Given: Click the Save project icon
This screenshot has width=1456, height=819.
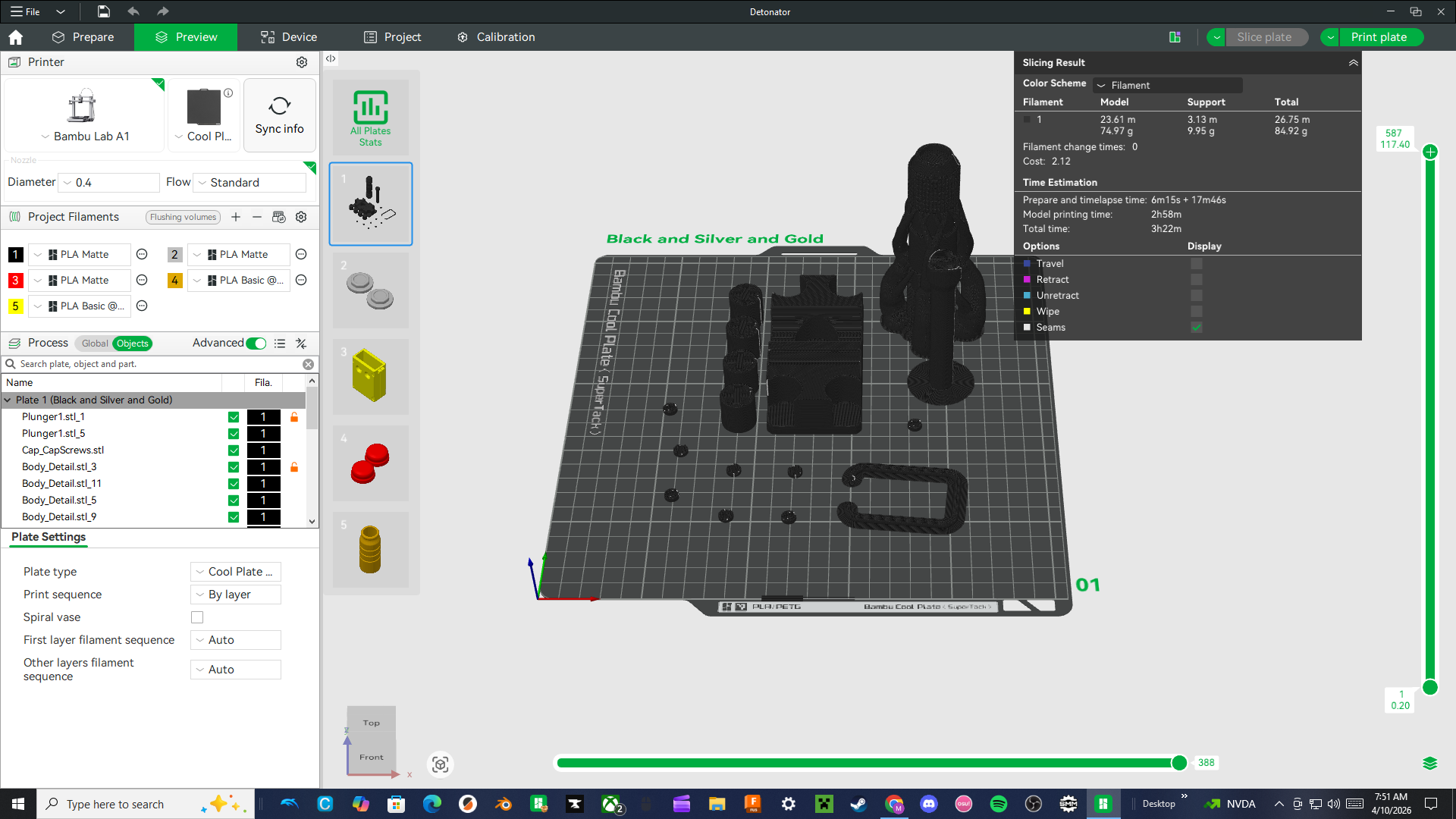Looking at the screenshot, I should pyautogui.click(x=104, y=11).
